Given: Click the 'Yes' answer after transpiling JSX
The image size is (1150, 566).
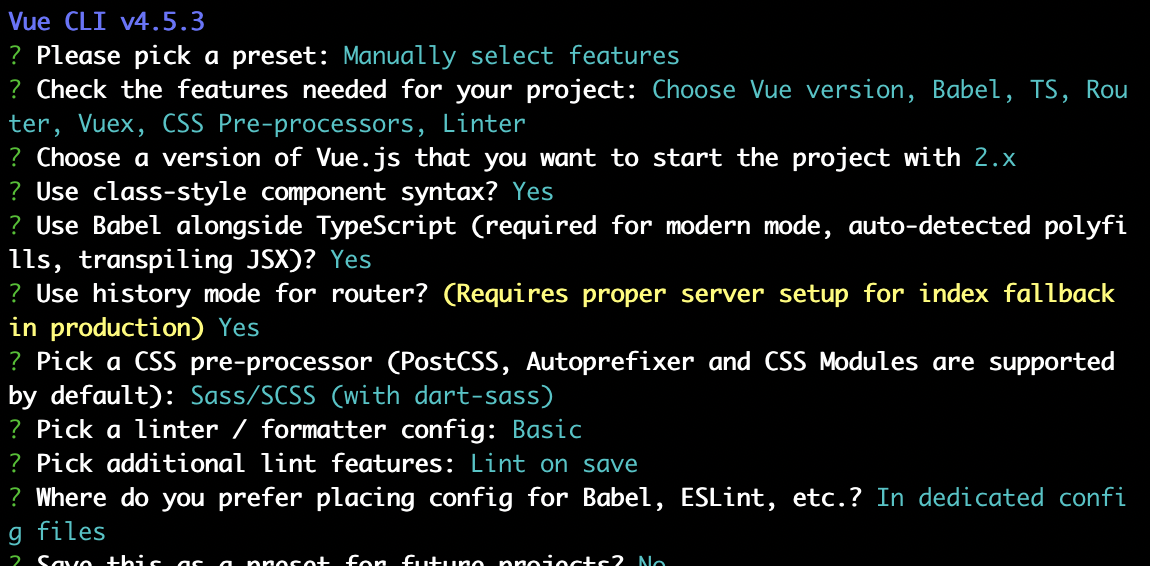Looking at the screenshot, I should click(x=351, y=260).
